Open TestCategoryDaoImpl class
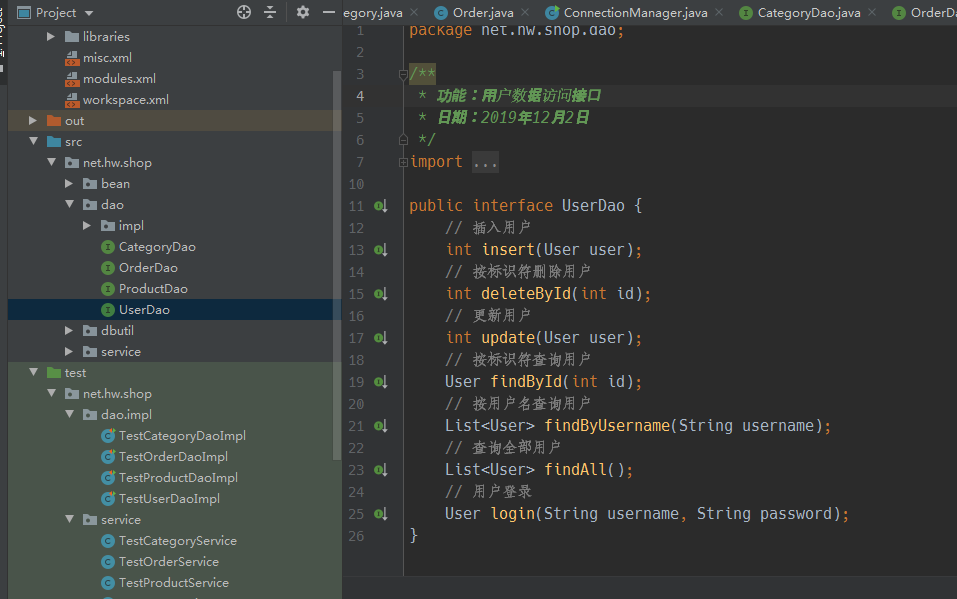957x599 pixels. point(182,436)
